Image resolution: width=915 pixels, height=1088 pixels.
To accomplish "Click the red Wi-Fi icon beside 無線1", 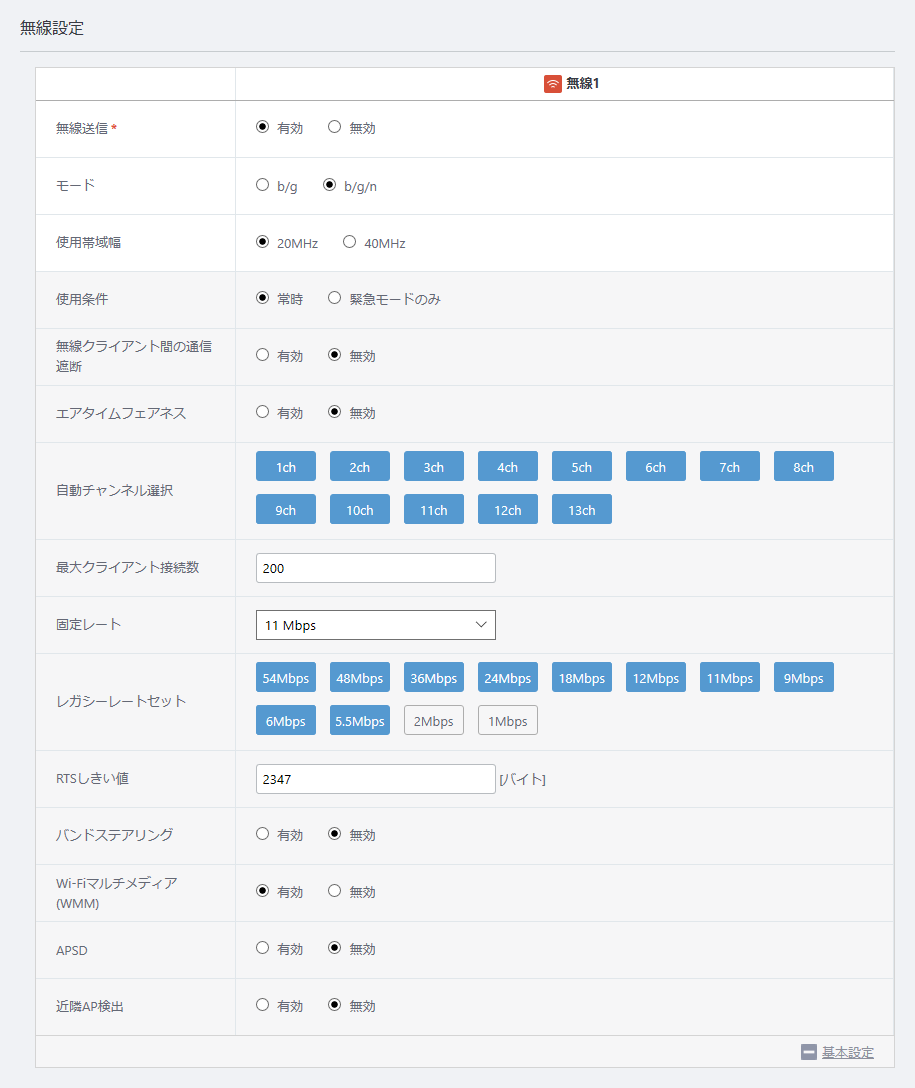I will point(552,84).
